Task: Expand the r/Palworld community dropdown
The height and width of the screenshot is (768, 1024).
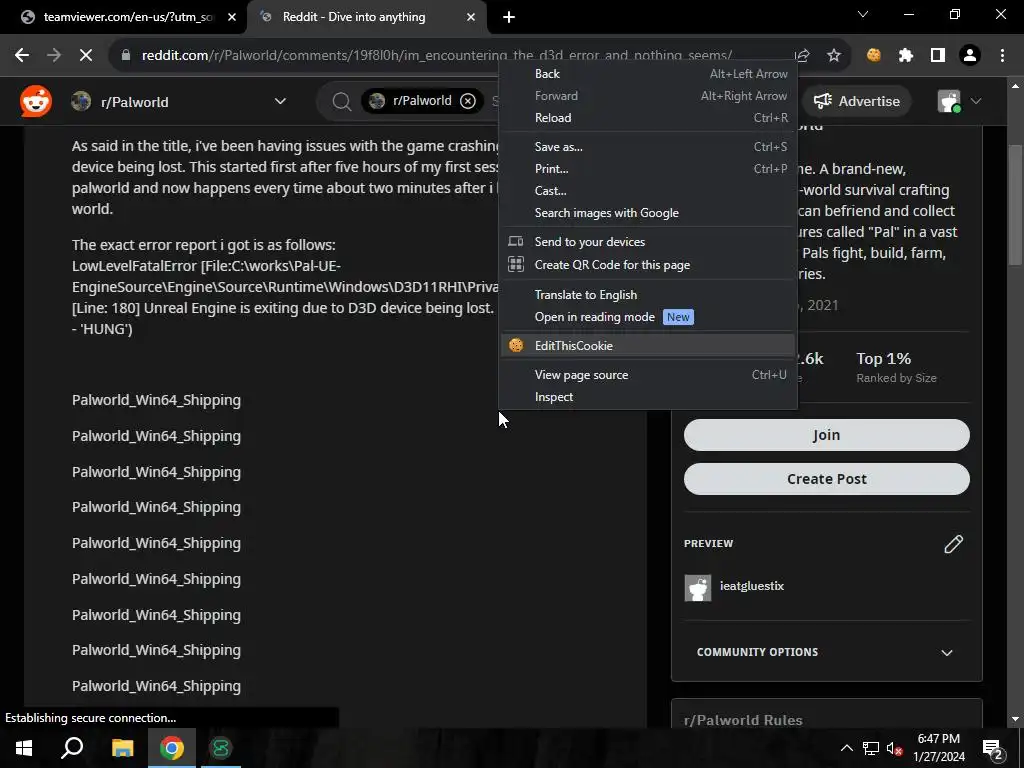Action: point(280,101)
